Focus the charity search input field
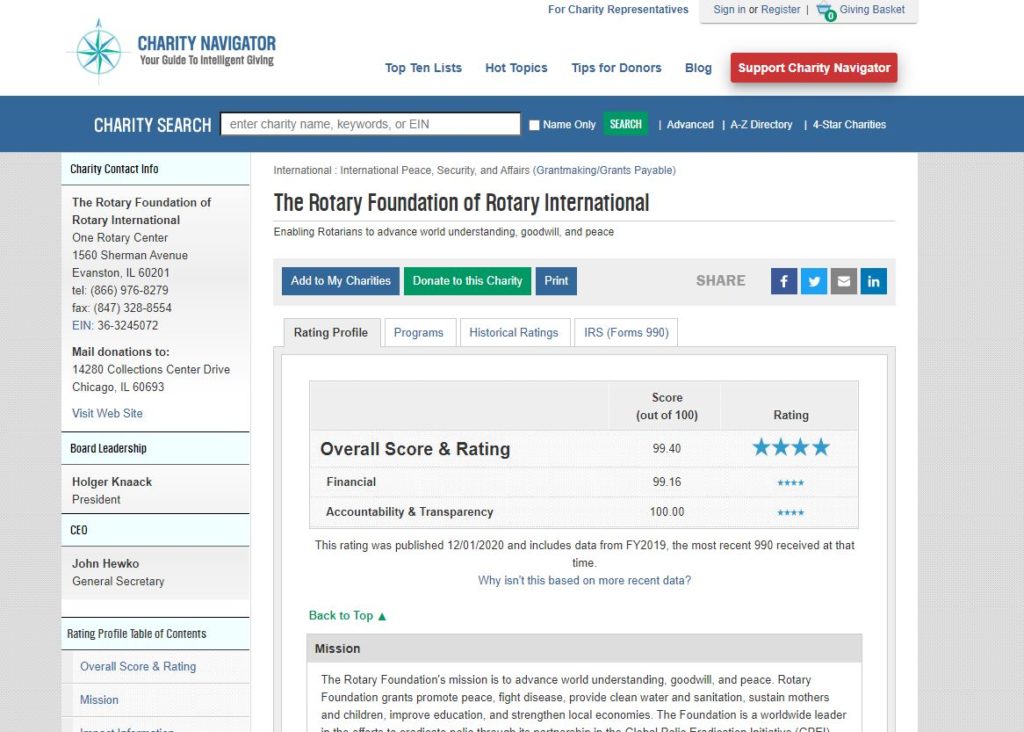 370,124
